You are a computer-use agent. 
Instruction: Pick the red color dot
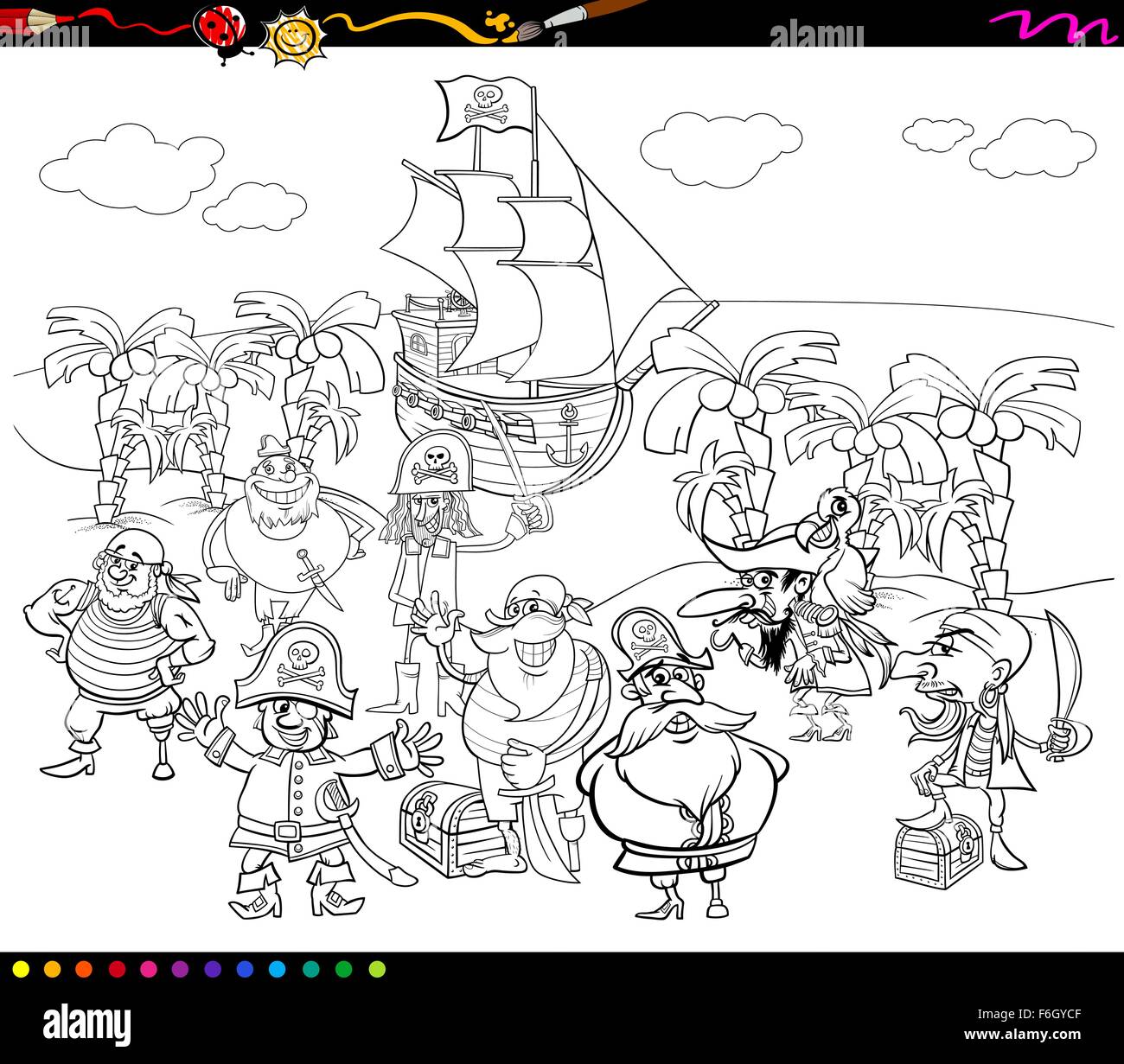point(118,969)
